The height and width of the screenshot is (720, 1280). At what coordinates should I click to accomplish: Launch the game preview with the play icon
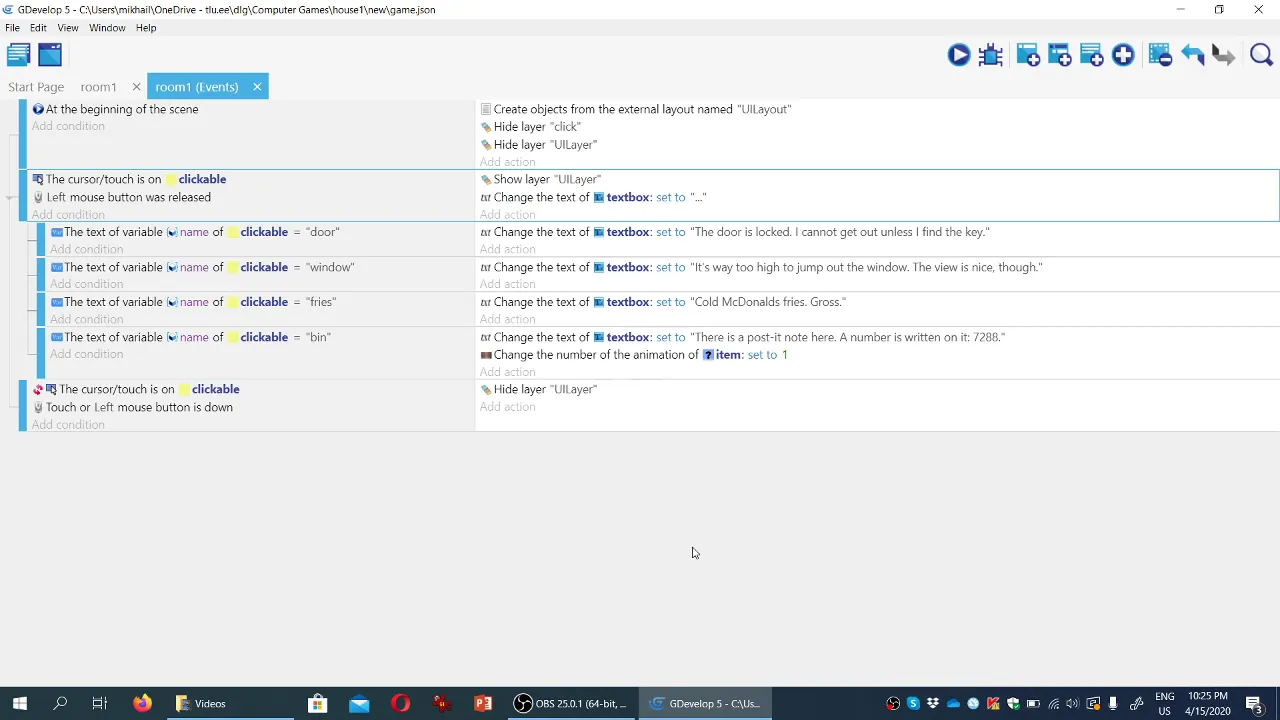(x=958, y=55)
